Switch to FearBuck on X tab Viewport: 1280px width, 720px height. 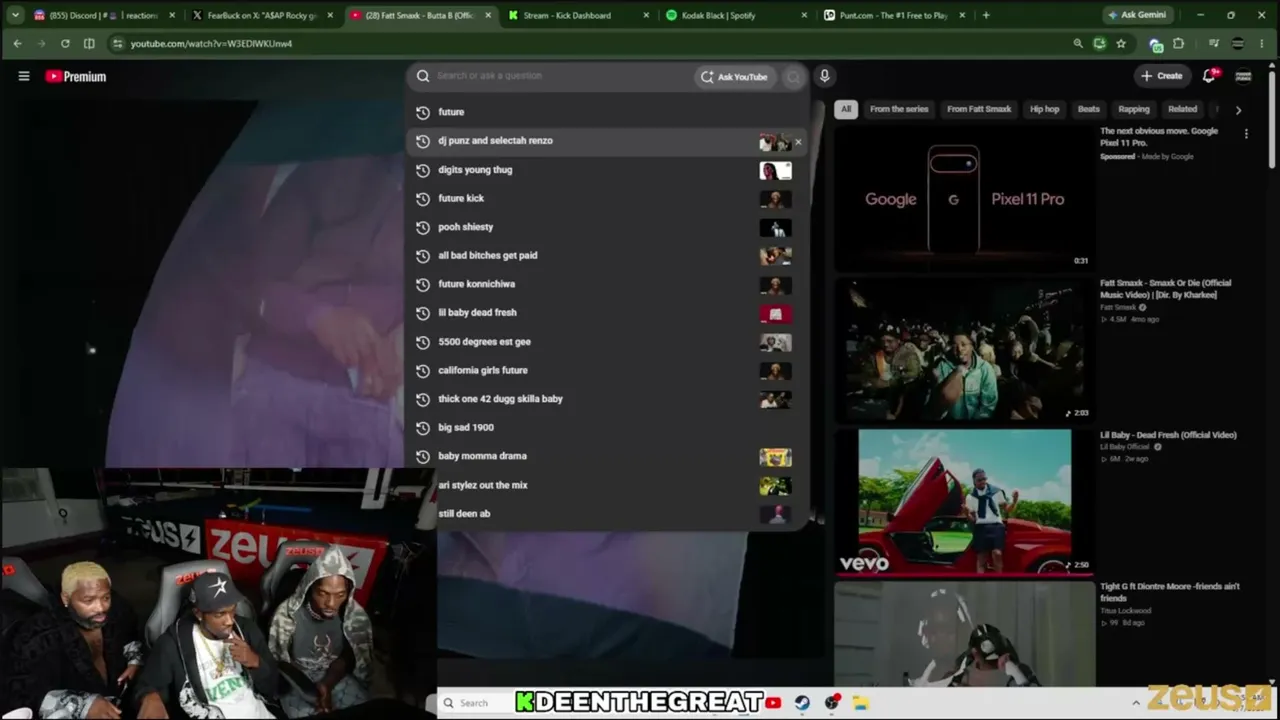click(x=262, y=15)
